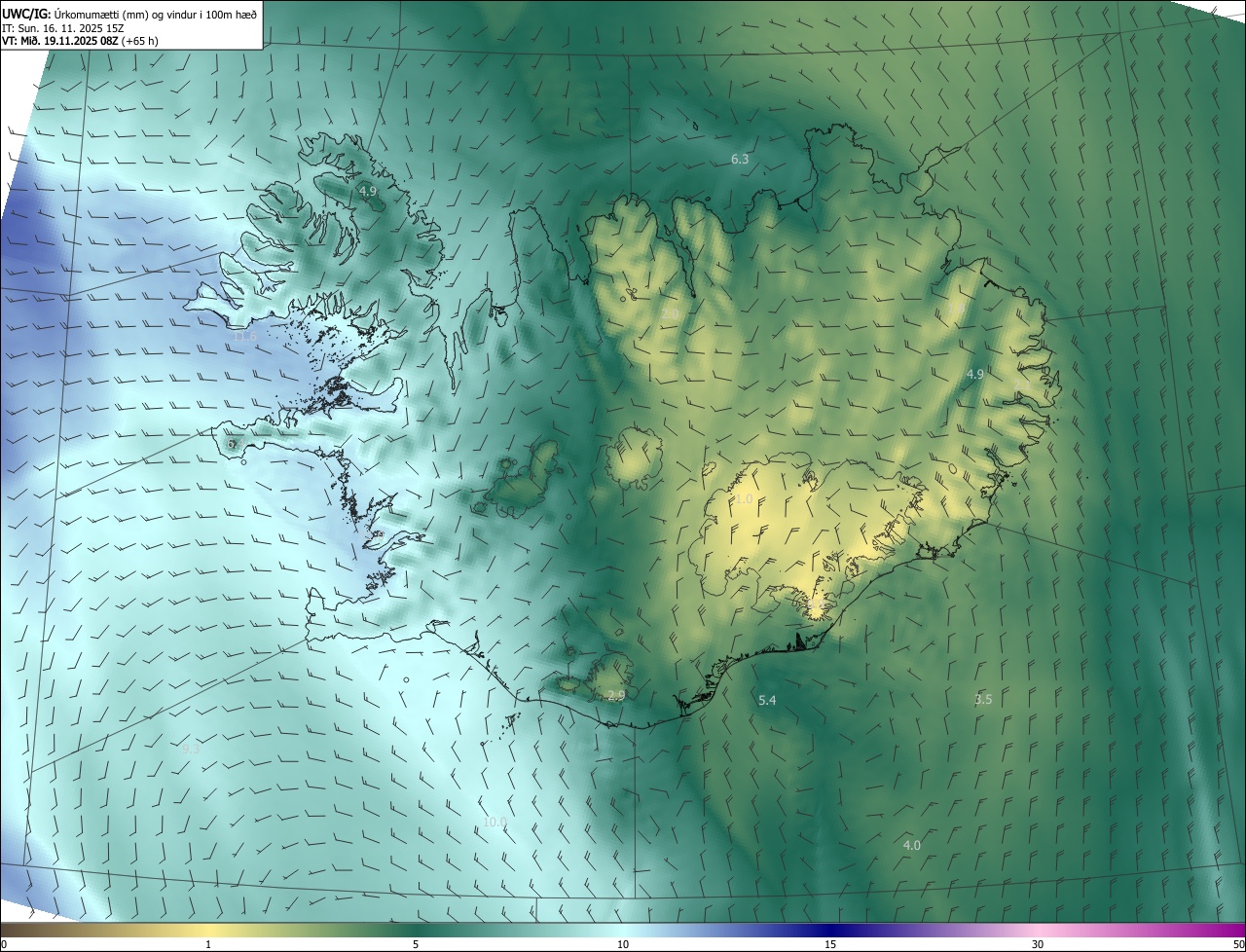Click the 9.3 value in the southwest sea
This screenshot has height=952, width=1246.
[x=190, y=749]
